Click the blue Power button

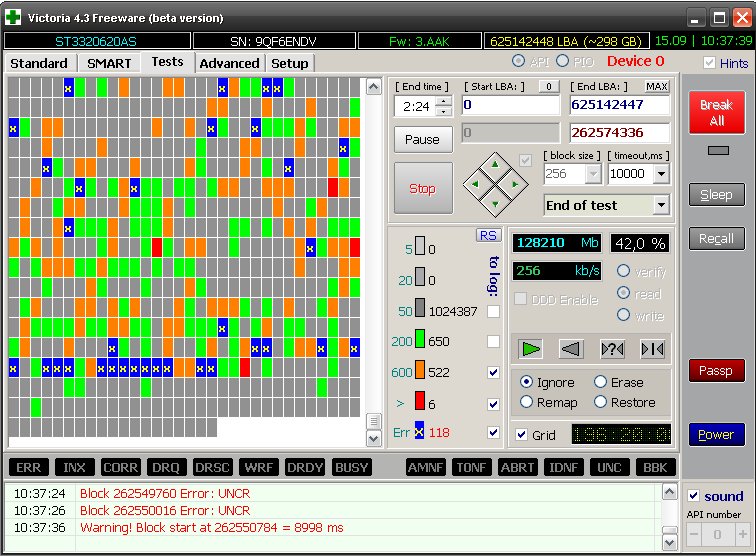[716, 434]
